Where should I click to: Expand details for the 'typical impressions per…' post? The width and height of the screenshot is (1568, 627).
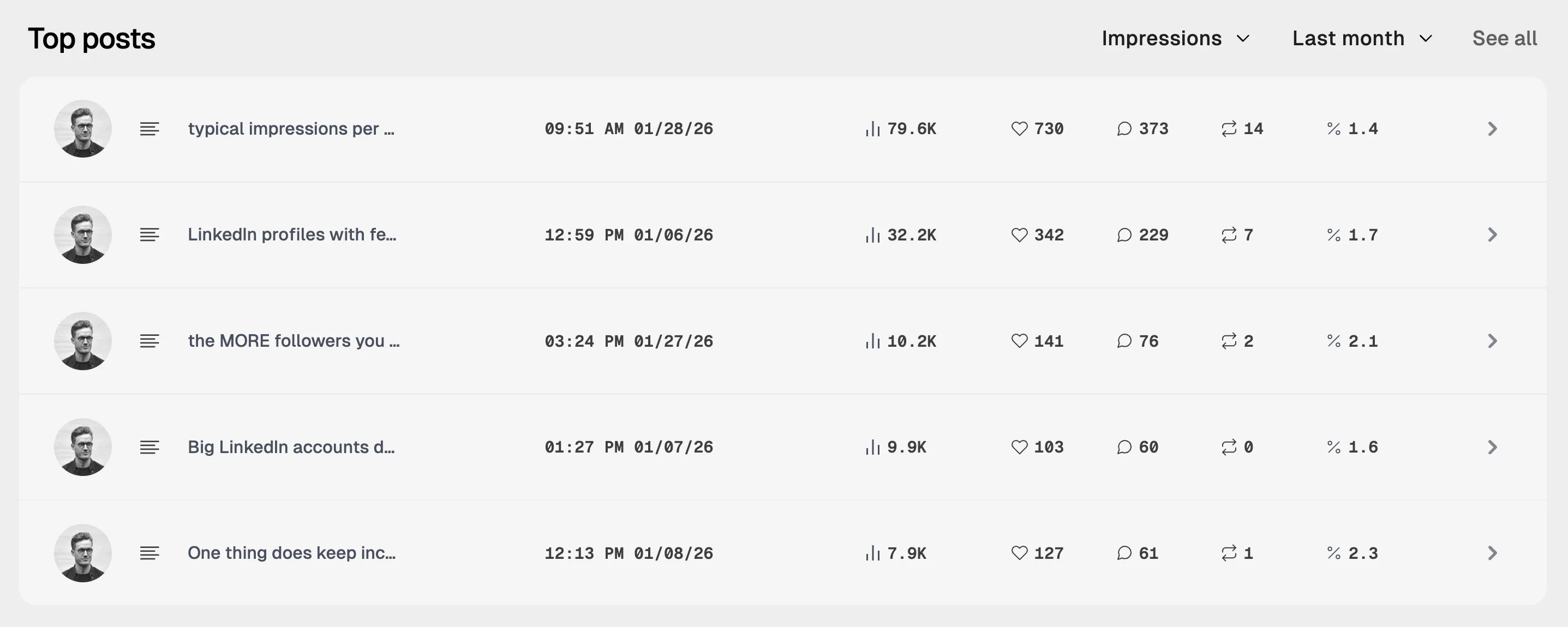click(x=1492, y=128)
